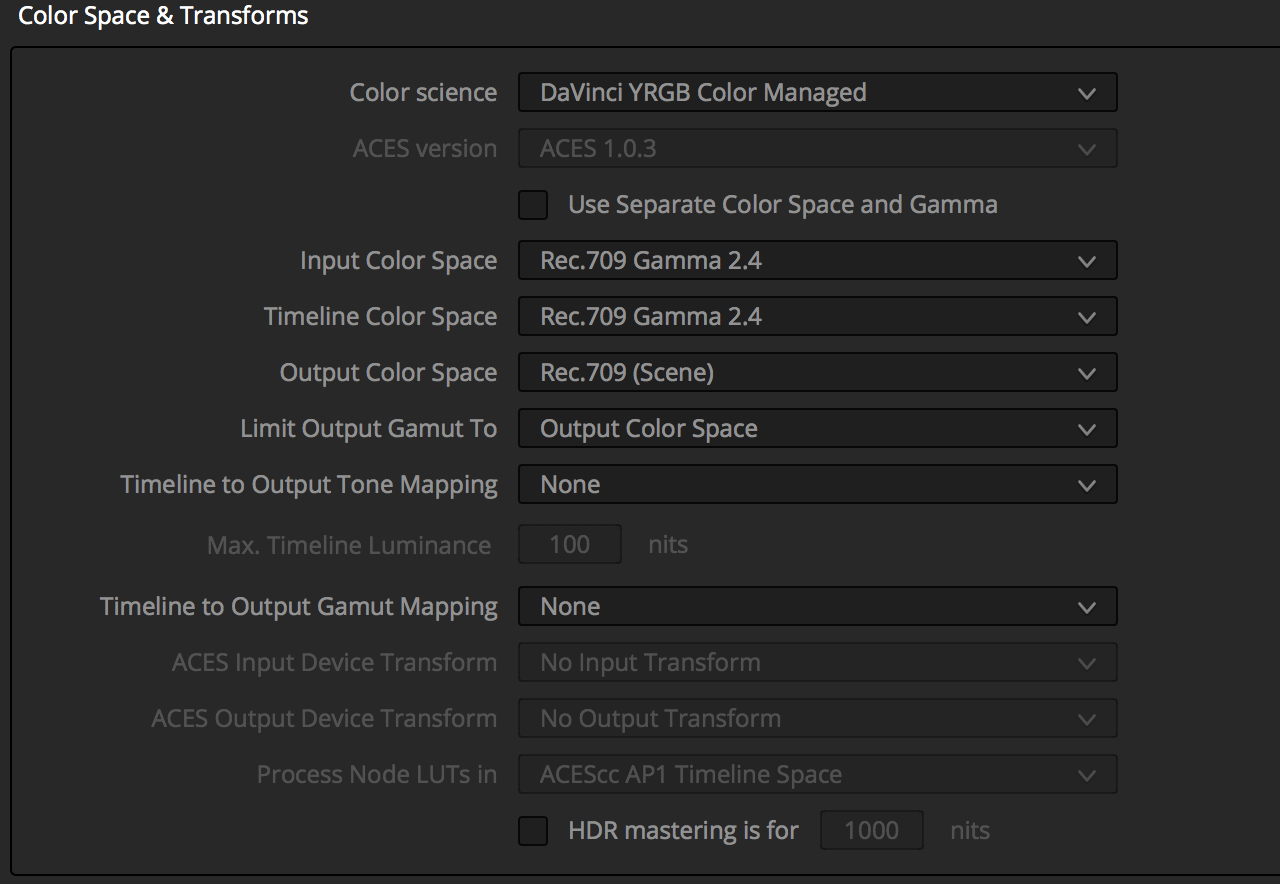The width and height of the screenshot is (1280, 884).
Task: Click nits text beside Max. Timeline Luminance
Action: click(x=668, y=544)
